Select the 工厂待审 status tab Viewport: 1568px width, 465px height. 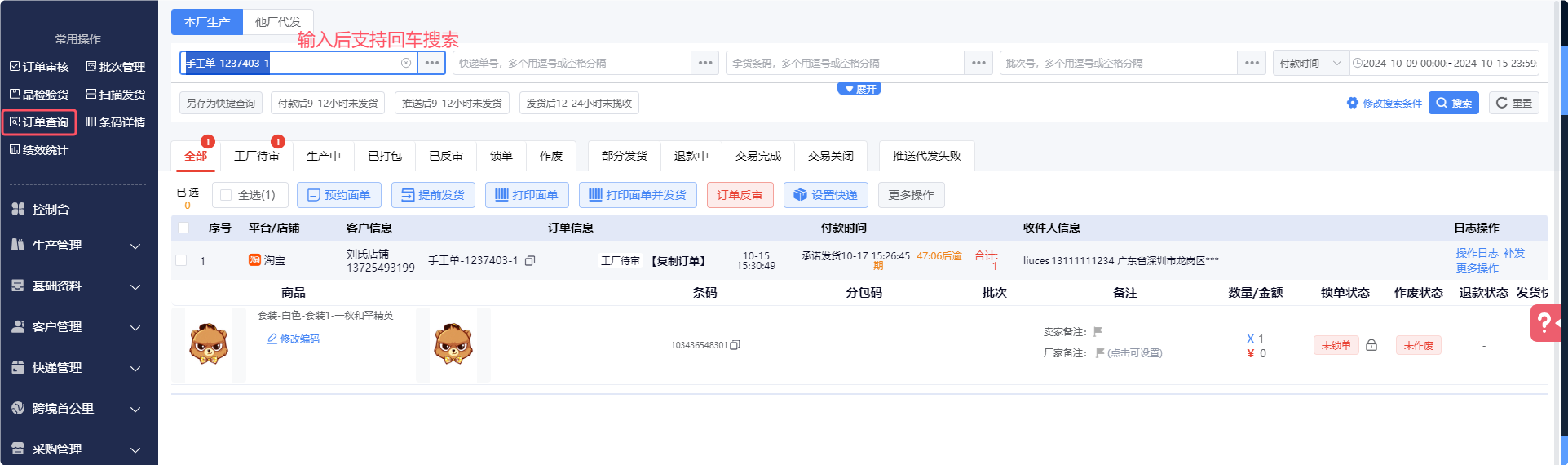[x=256, y=156]
